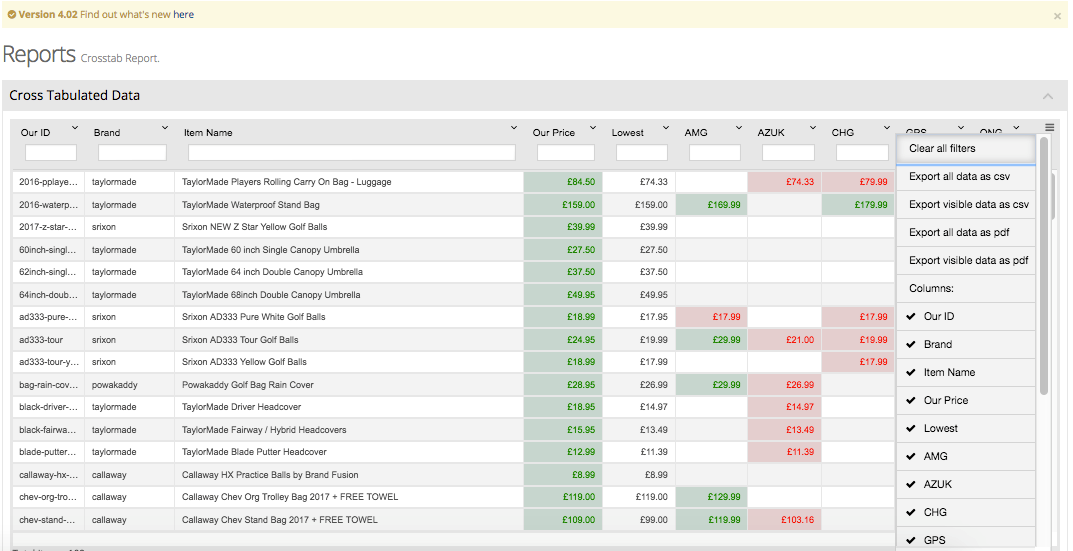The image size is (1073, 551).
Task: Click the grid menu hamburger icon
Action: (x=1049, y=128)
